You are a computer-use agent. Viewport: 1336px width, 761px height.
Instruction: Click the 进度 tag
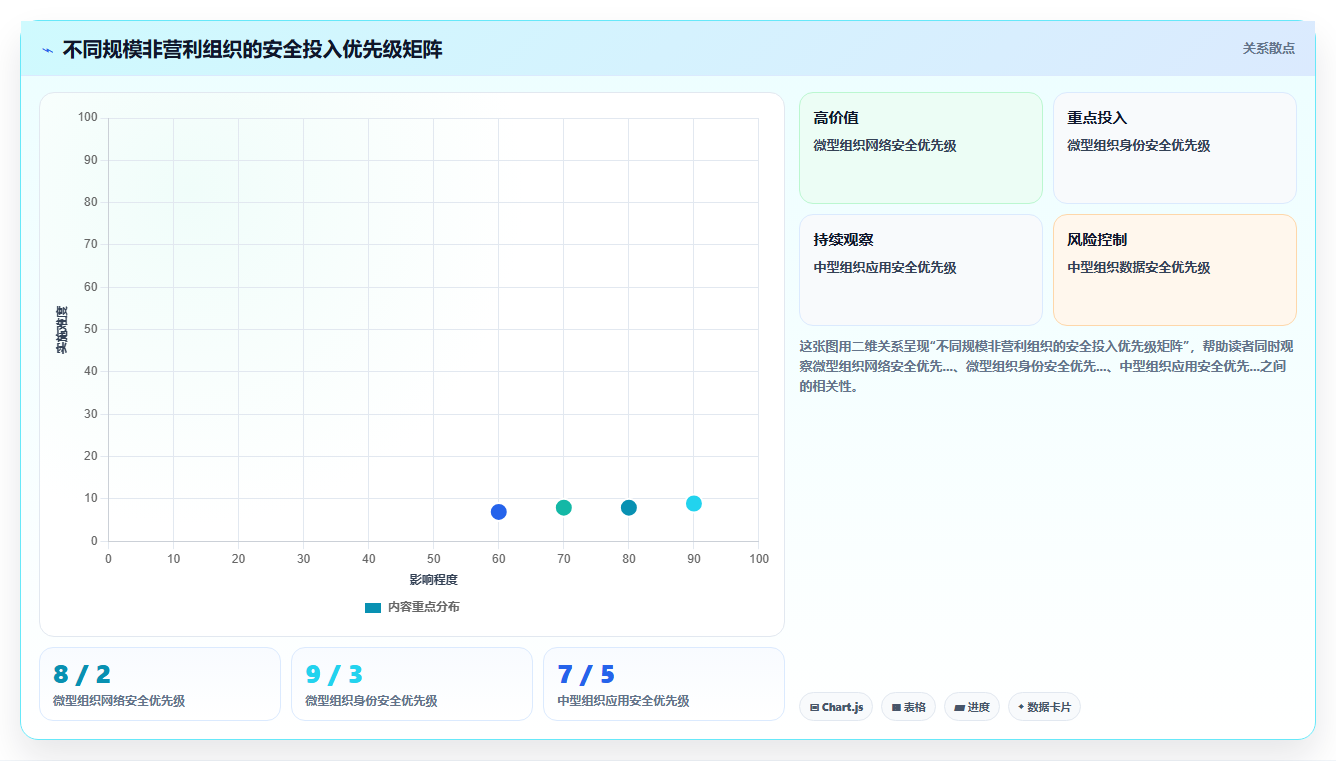click(972, 707)
